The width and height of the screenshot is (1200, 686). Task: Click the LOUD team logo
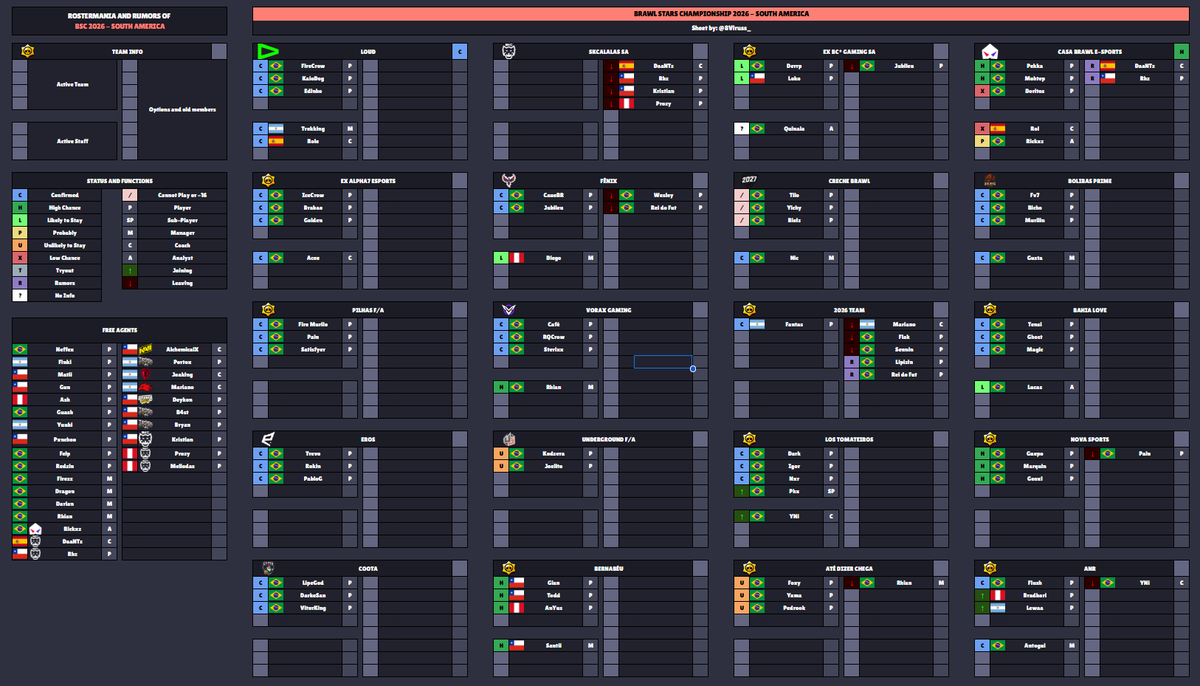point(267,51)
